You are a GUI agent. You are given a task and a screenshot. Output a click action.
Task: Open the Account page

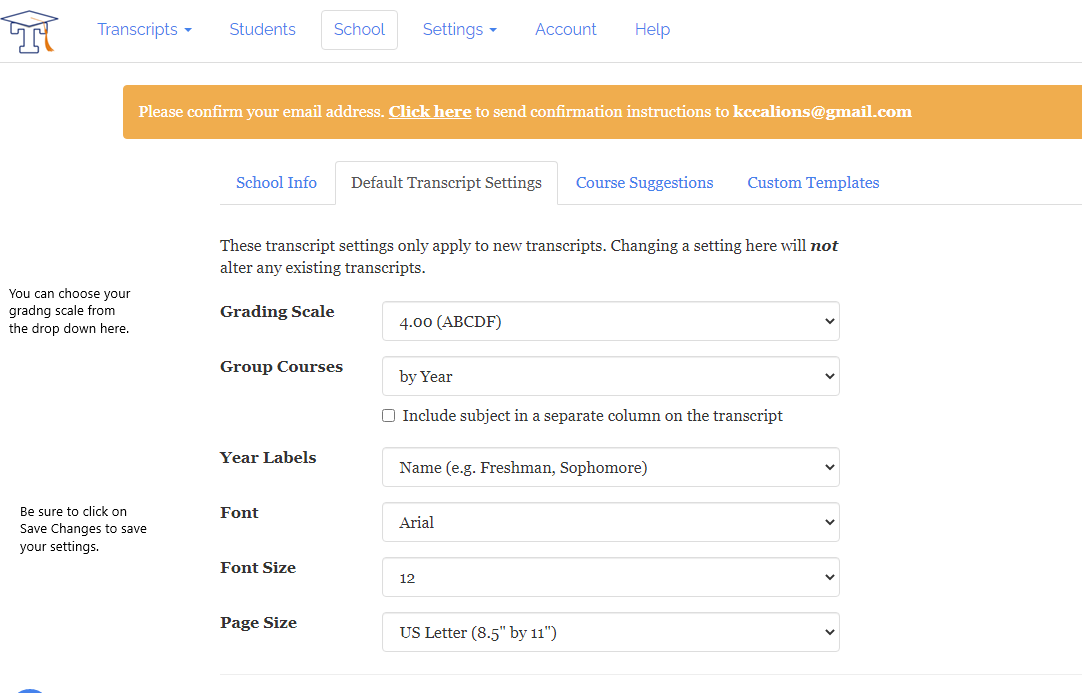click(565, 30)
